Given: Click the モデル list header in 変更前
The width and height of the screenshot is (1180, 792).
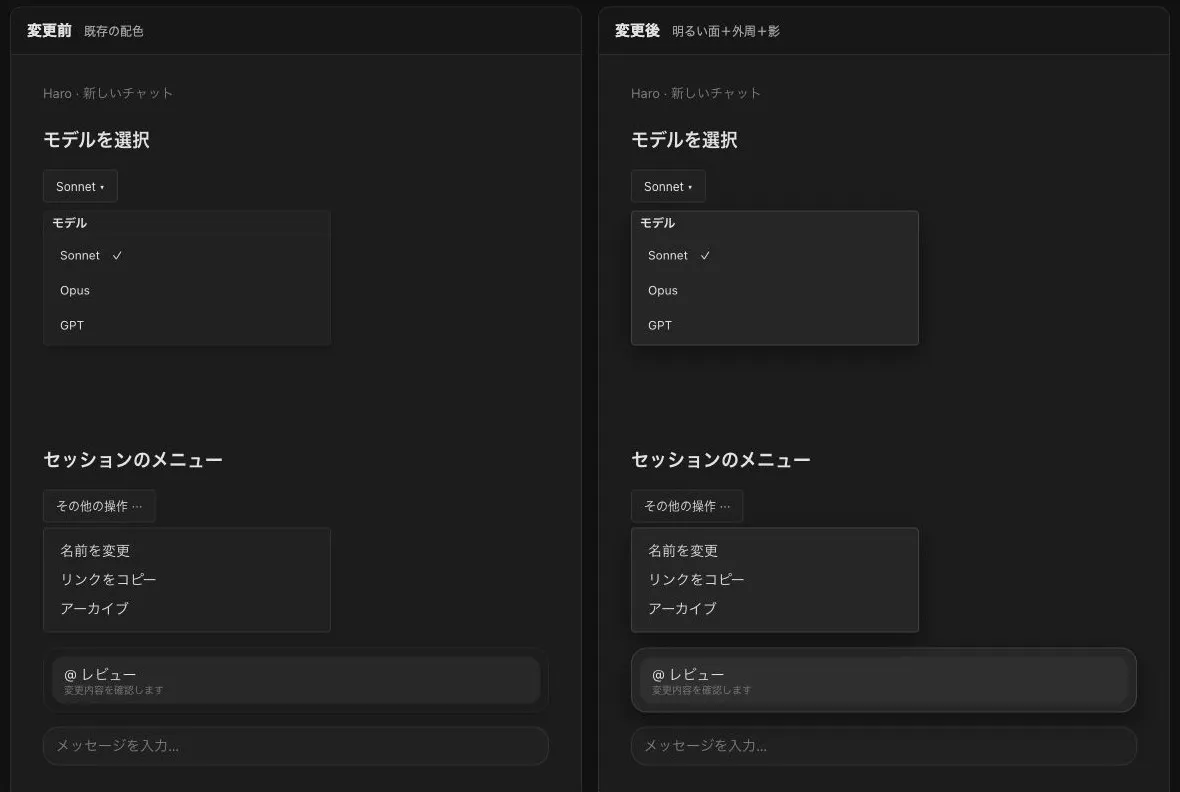Looking at the screenshot, I should pyautogui.click(x=69, y=223).
